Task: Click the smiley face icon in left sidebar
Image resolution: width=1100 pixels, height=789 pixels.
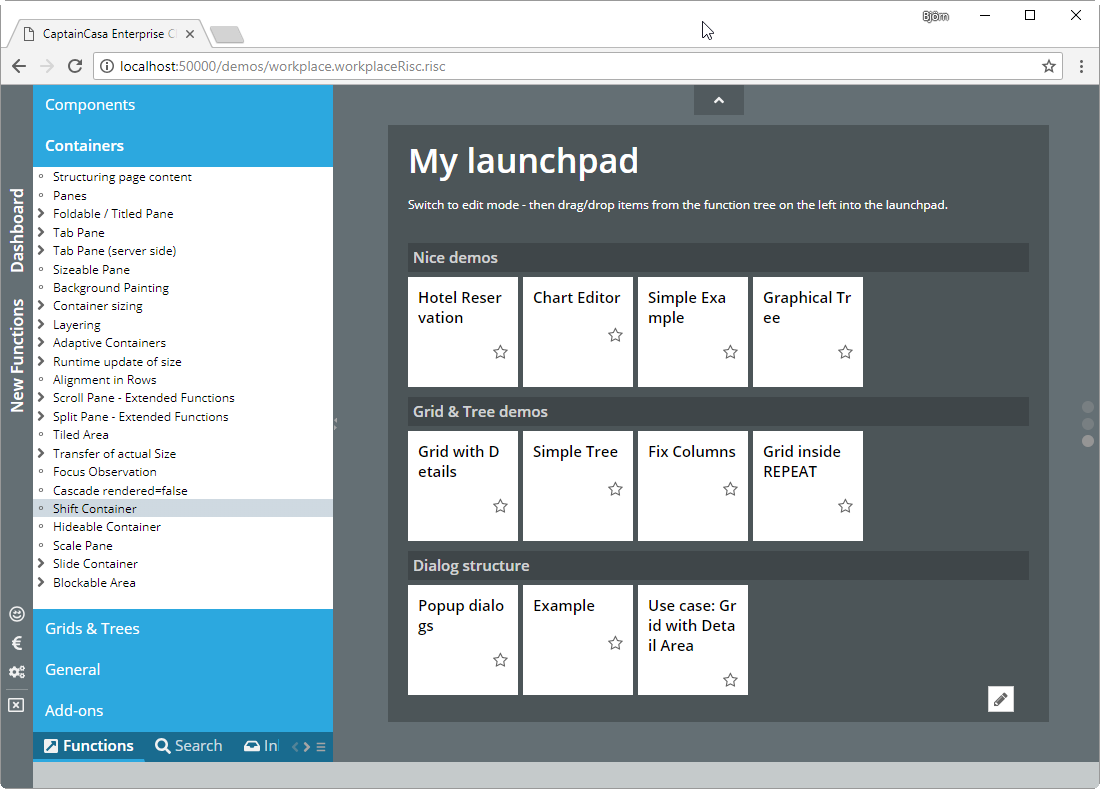Action: pos(16,614)
